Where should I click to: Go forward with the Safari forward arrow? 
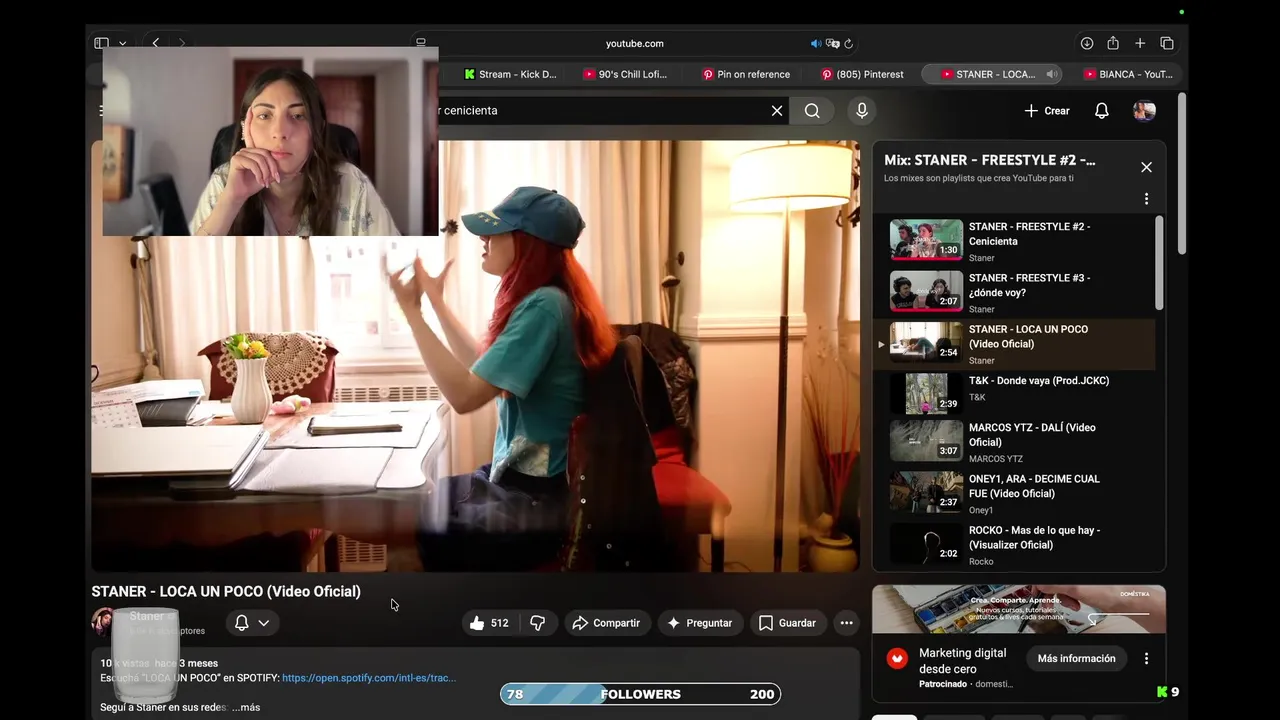pos(181,43)
